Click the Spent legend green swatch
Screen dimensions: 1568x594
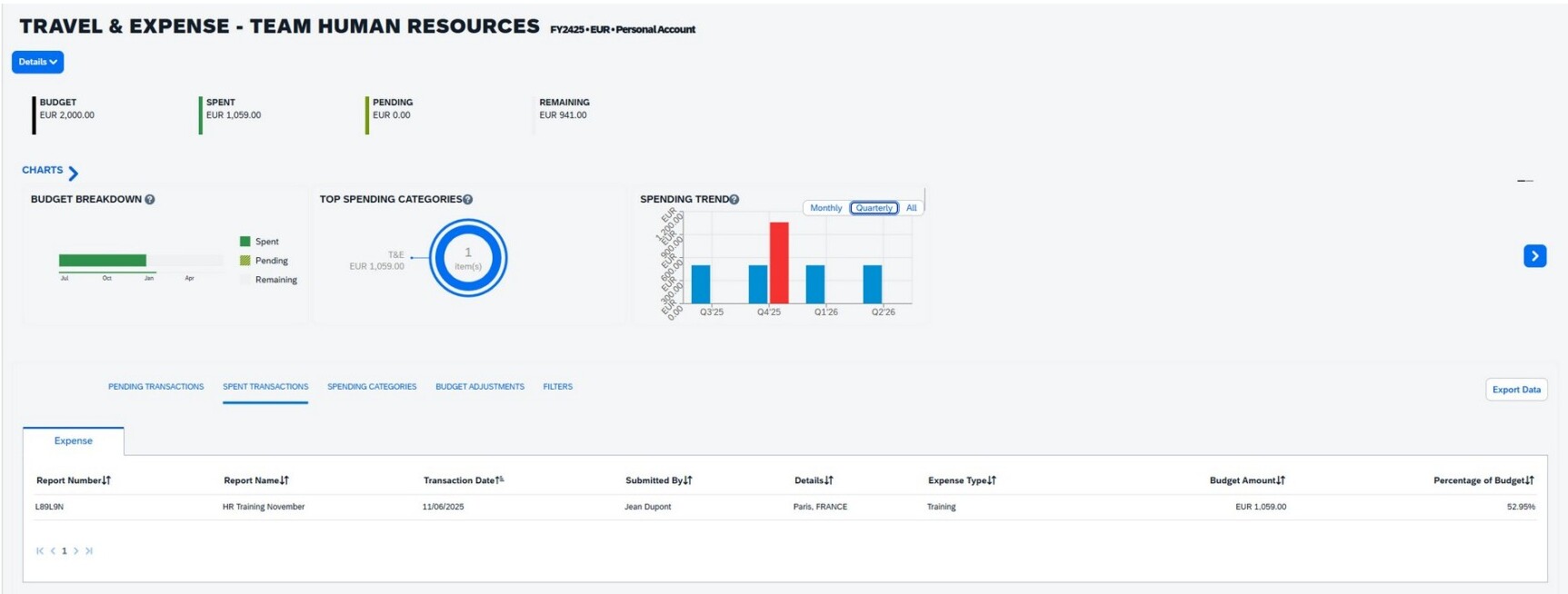coord(245,242)
